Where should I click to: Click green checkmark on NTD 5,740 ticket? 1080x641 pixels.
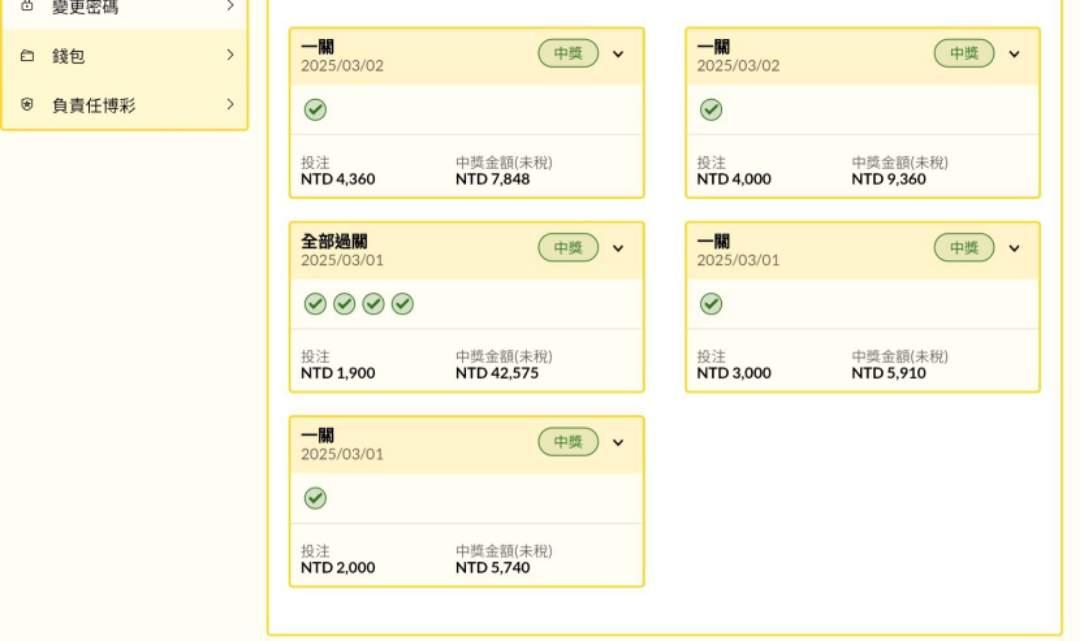315,497
